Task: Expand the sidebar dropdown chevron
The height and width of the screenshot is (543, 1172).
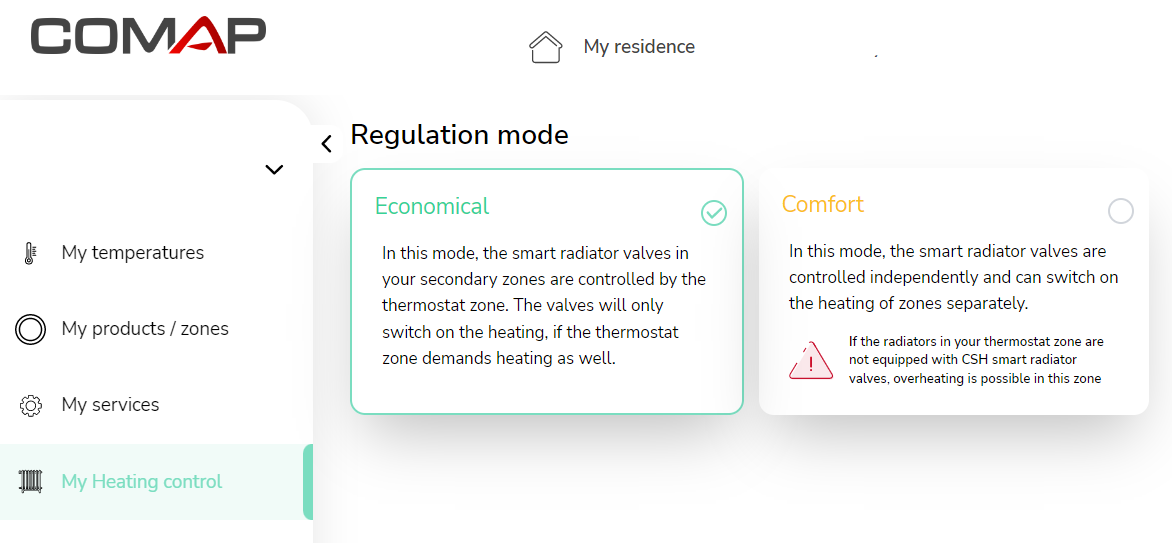Action: 274,170
